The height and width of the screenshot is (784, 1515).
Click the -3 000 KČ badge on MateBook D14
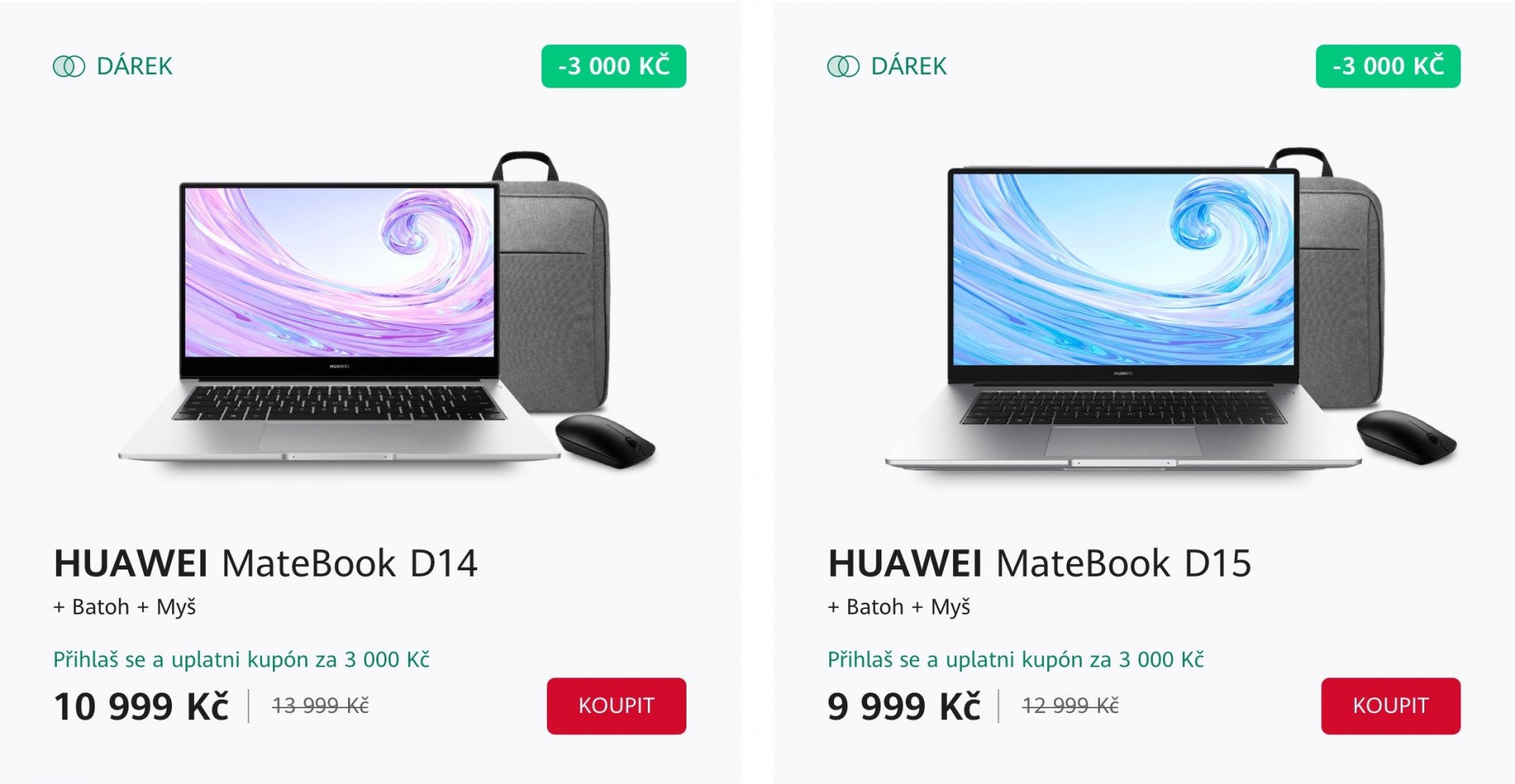coord(614,66)
